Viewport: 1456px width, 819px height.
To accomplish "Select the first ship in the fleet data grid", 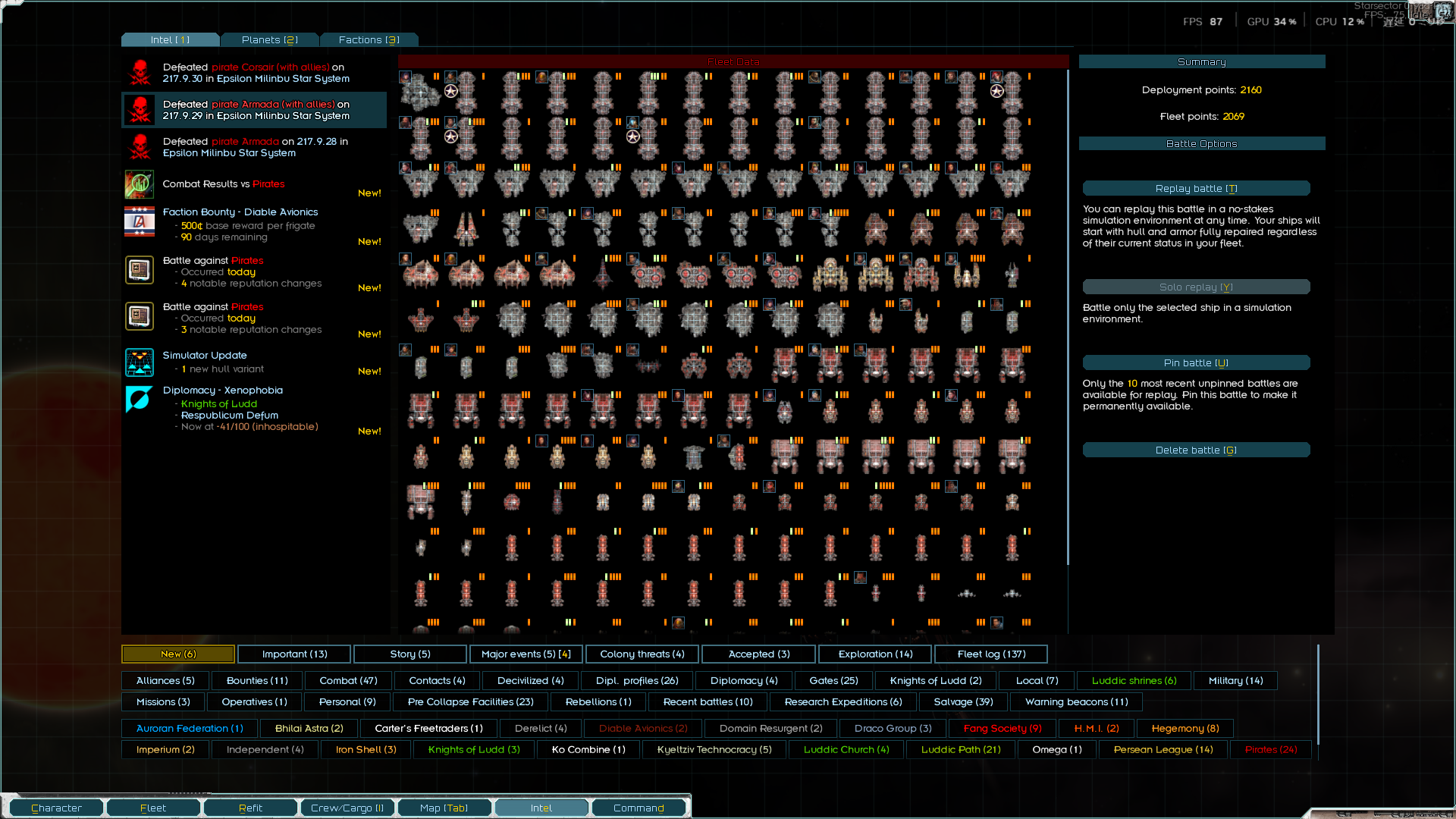I will pyautogui.click(x=420, y=91).
